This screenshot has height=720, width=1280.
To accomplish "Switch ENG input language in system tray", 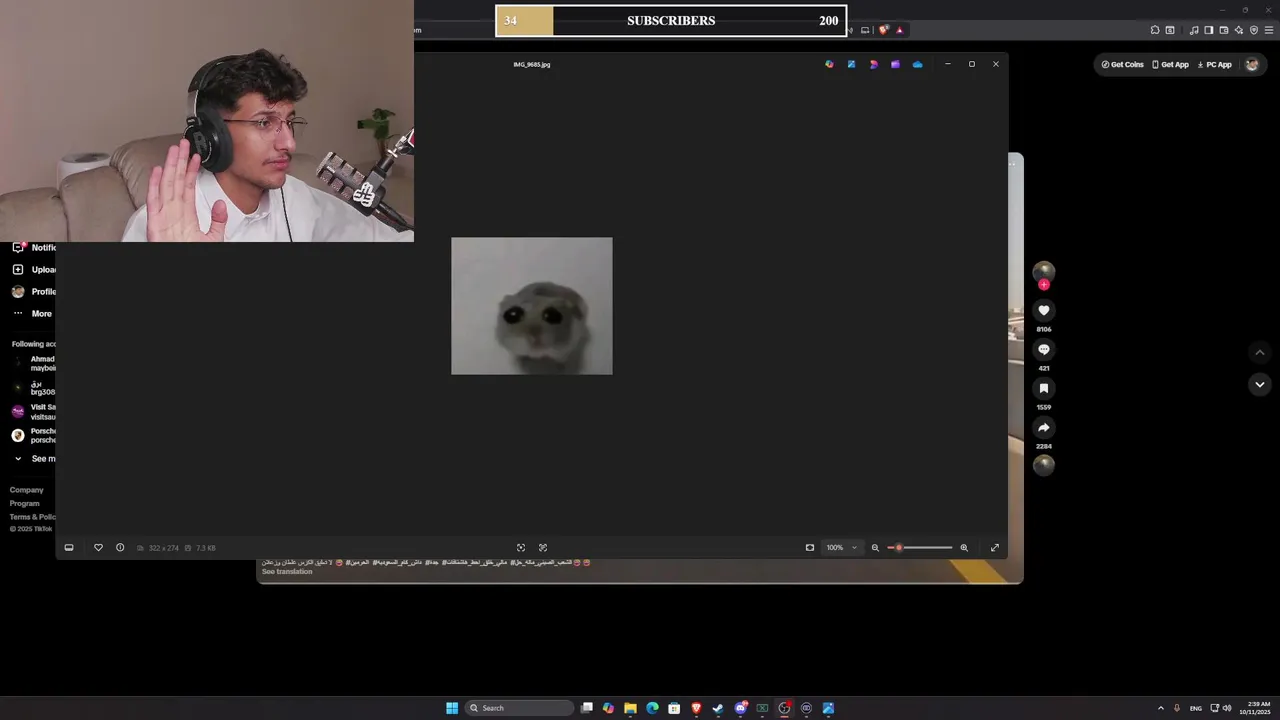I will (1195, 708).
